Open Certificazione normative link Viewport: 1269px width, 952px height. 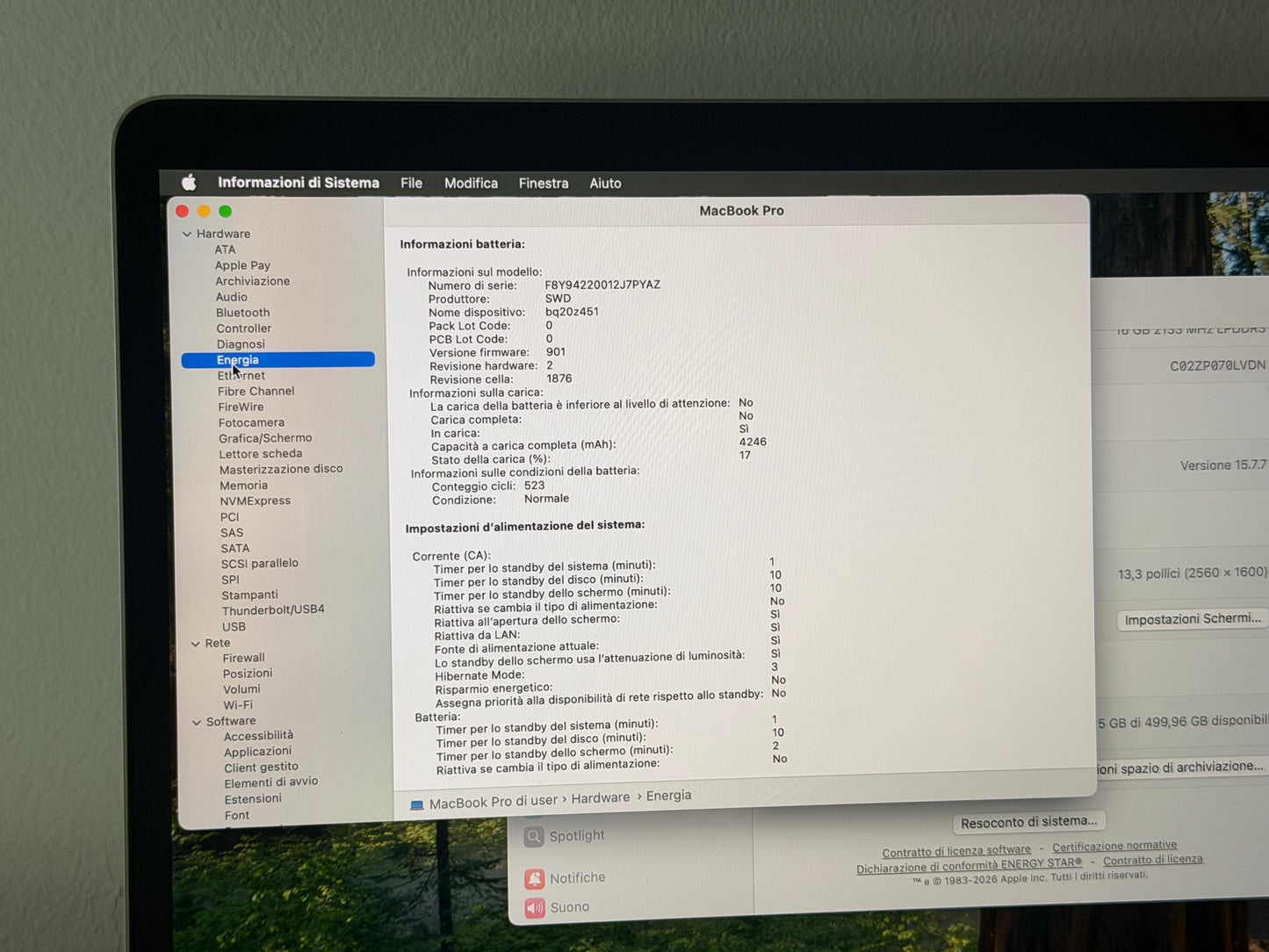click(1114, 847)
